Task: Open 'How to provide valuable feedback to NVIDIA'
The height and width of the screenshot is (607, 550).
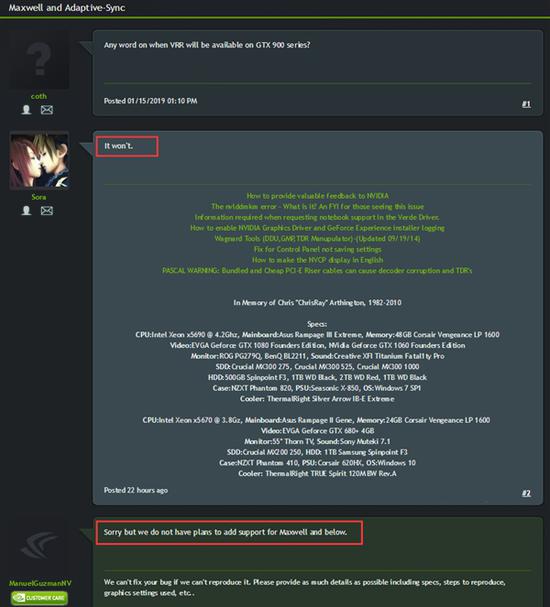Action: click(x=317, y=196)
